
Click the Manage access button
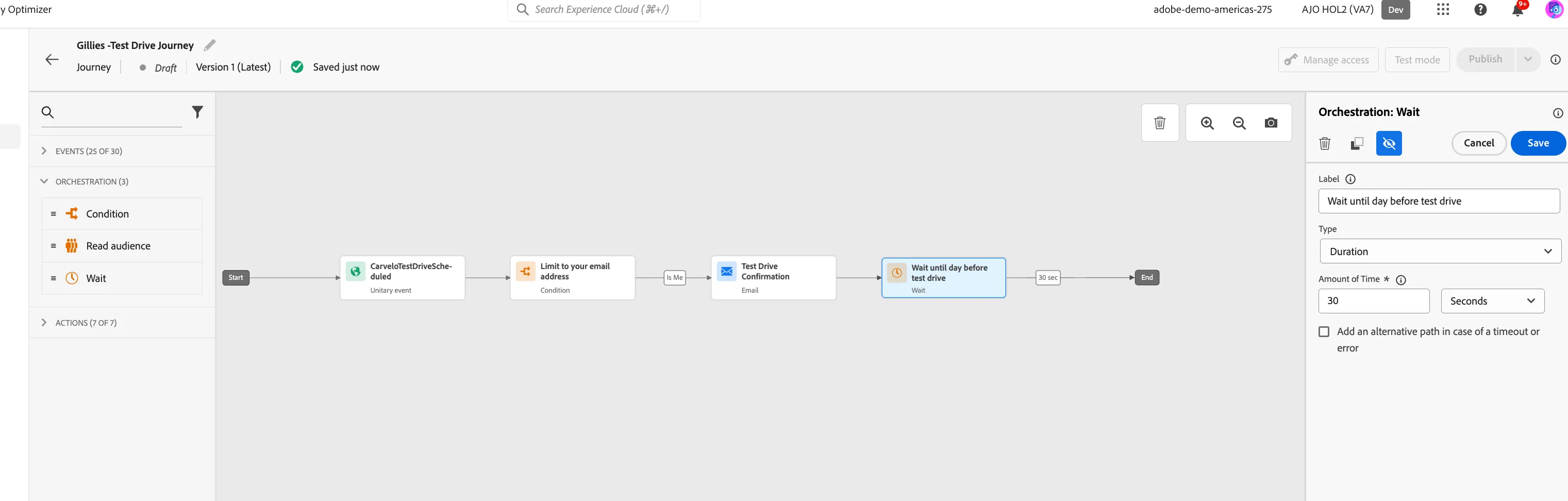[1328, 60]
